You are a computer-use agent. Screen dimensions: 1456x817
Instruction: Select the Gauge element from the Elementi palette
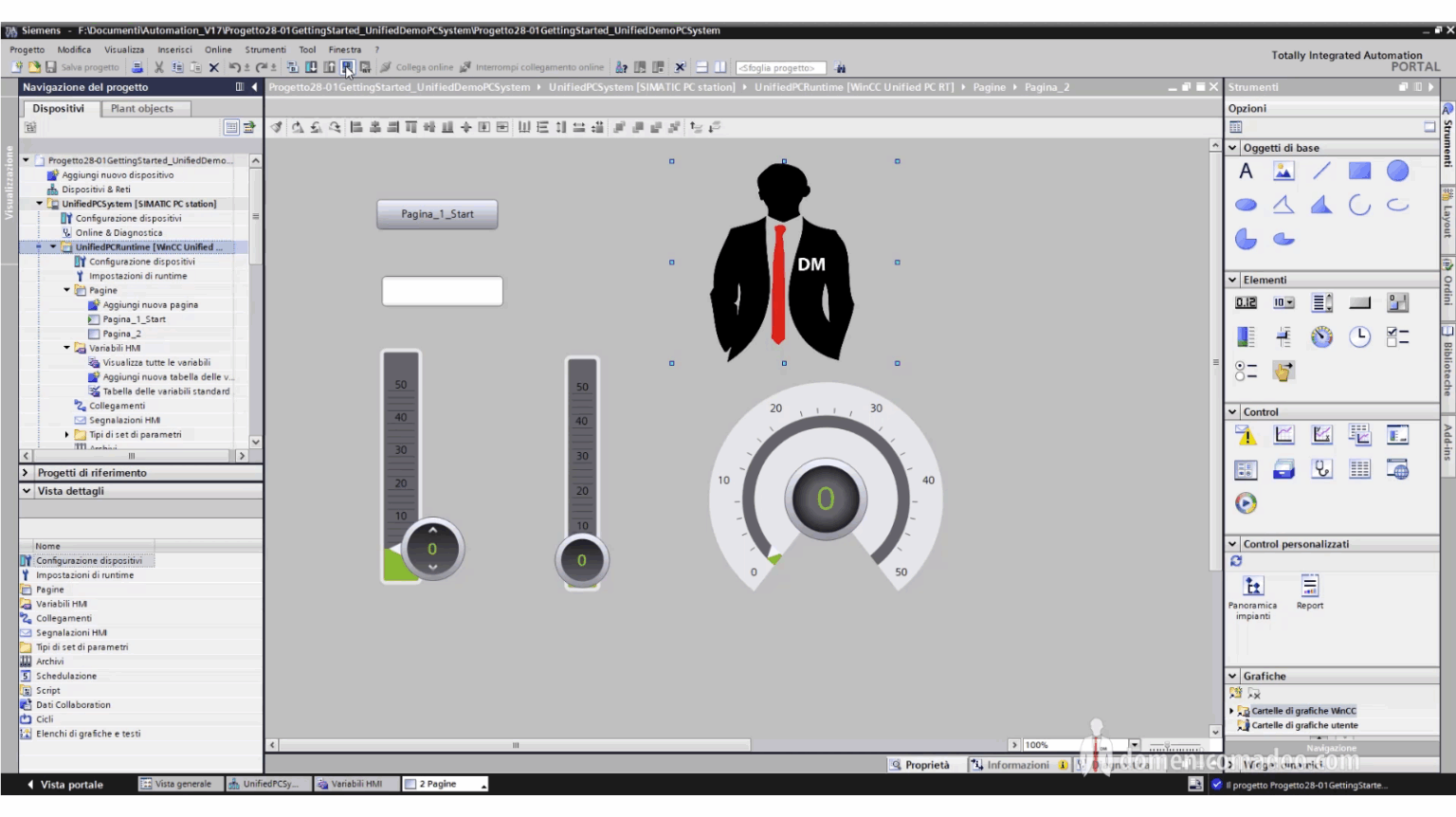tap(1321, 336)
